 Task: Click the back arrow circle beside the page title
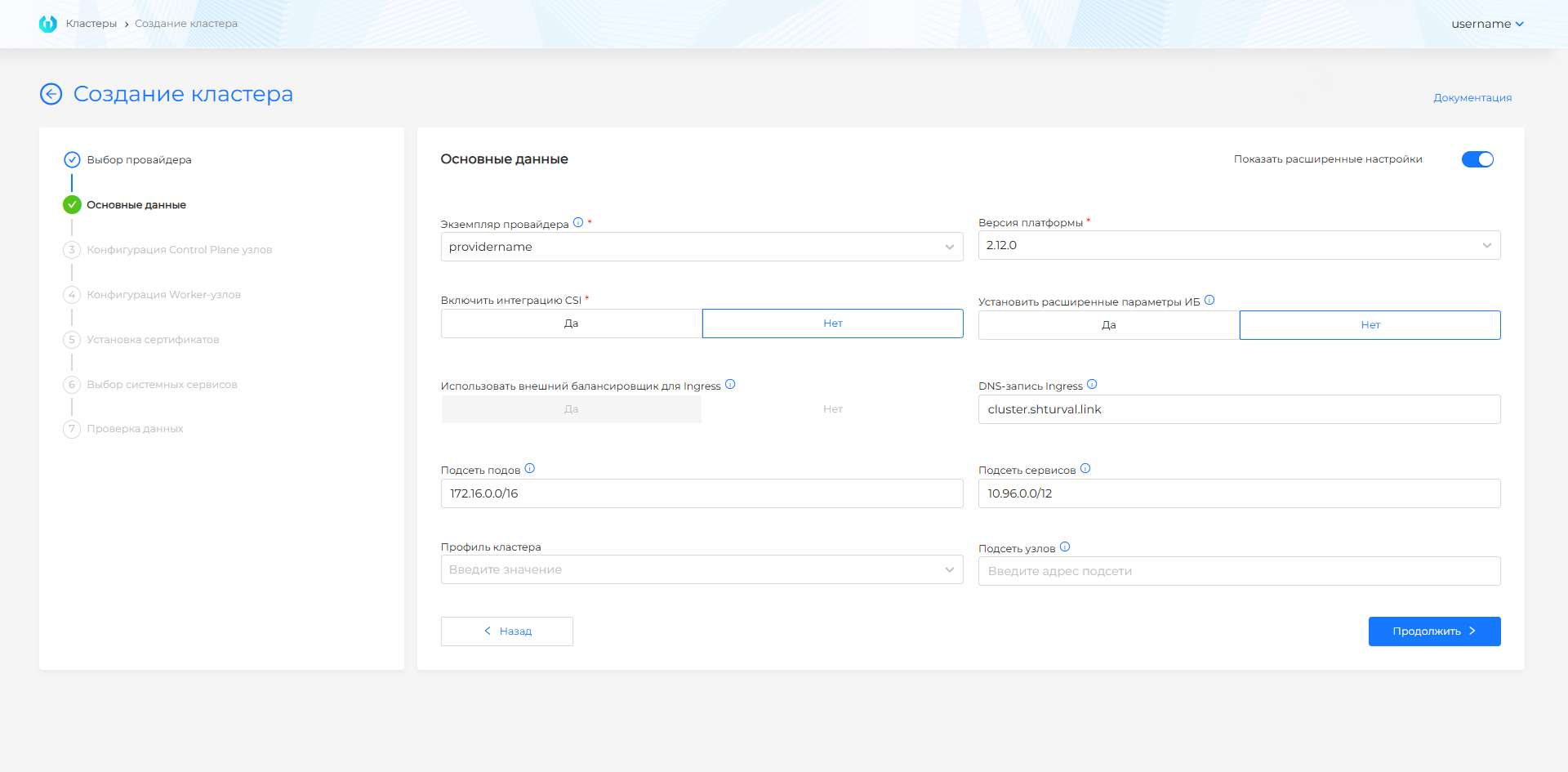[x=51, y=94]
